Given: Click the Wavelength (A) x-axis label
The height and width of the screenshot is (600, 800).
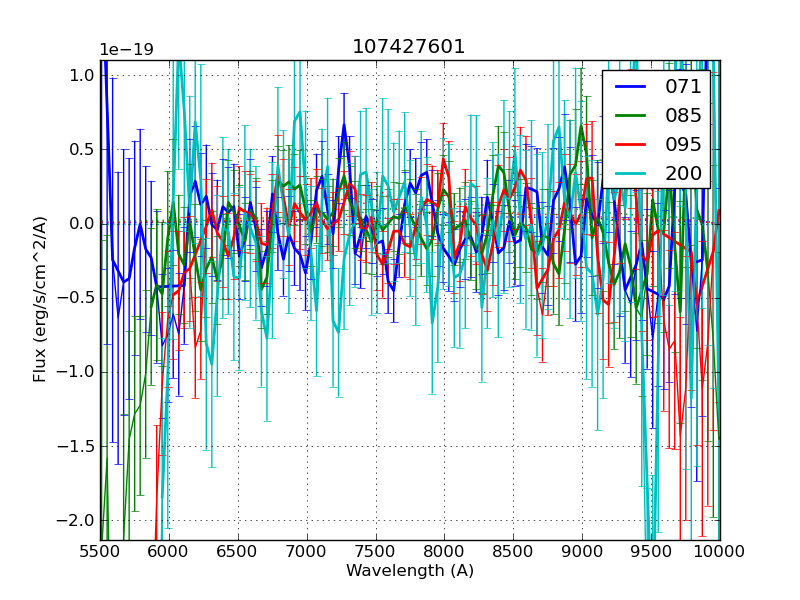Looking at the screenshot, I should (x=410, y=571).
